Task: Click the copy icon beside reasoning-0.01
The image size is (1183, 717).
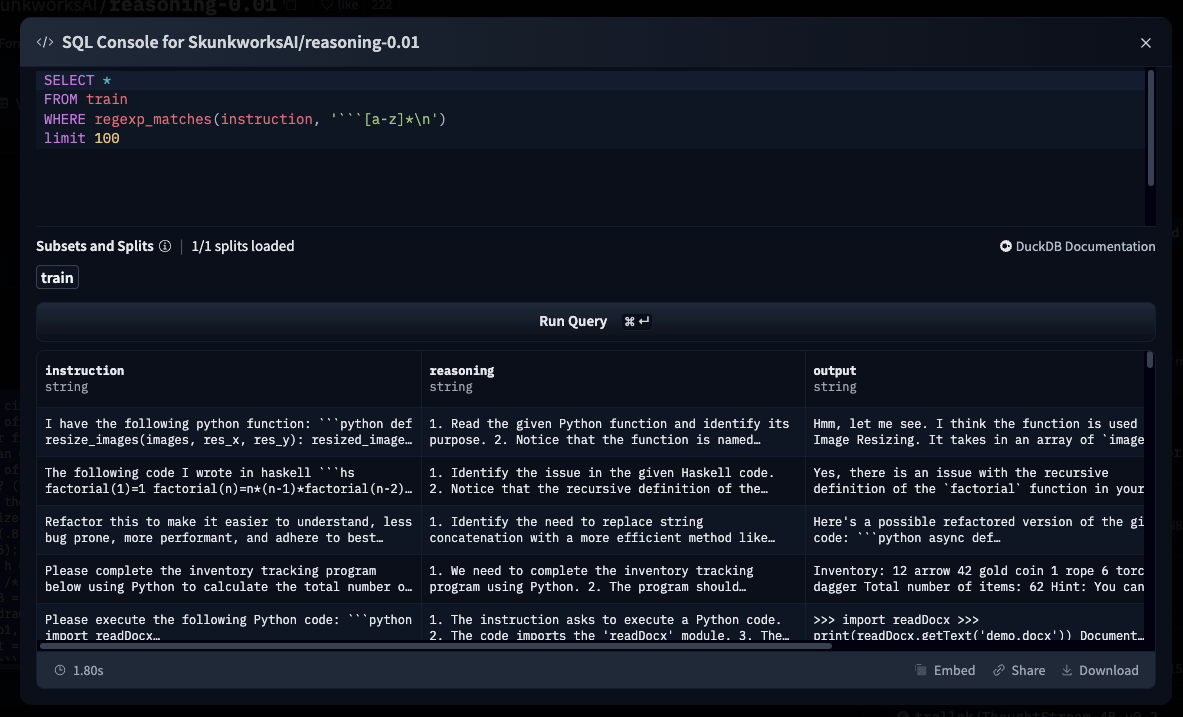Action: coord(289,5)
